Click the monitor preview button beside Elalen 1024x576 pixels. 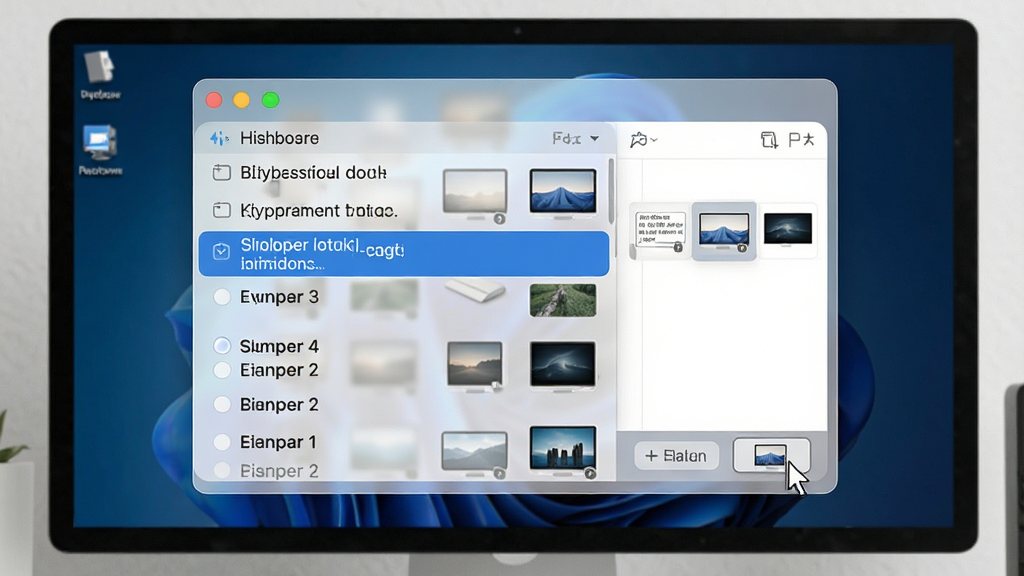coord(771,455)
